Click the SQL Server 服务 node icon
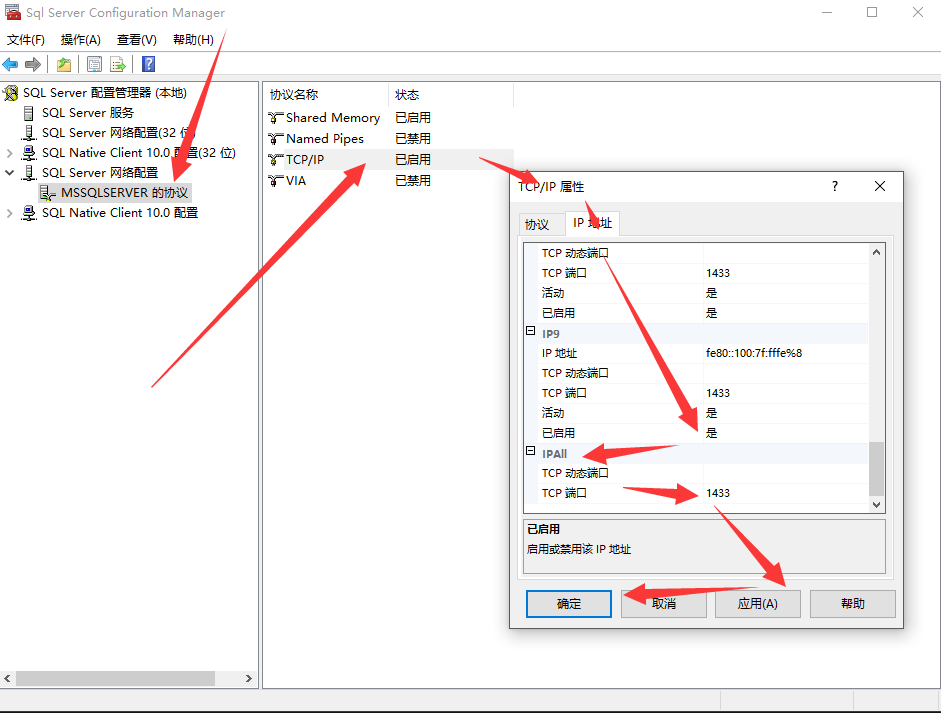 point(28,113)
